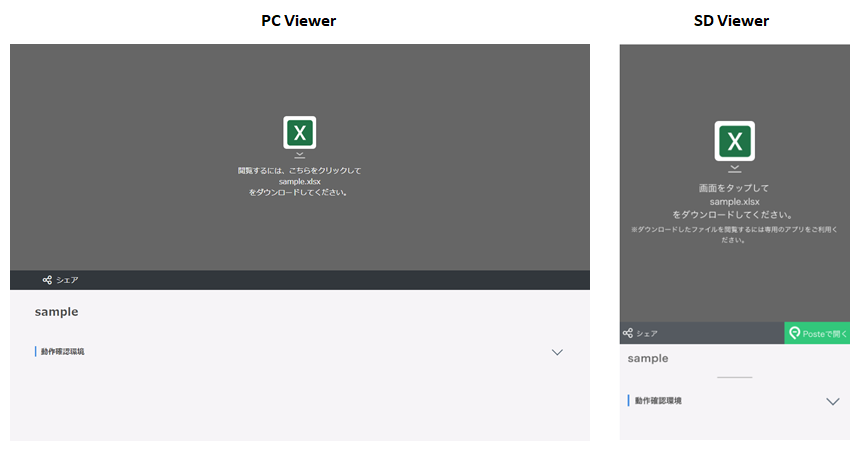Click the ※ダウンロードしたファイル note in SD Viewer
Image resolution: width=862 pixels, height=450 pixels.
pos(734,235)
